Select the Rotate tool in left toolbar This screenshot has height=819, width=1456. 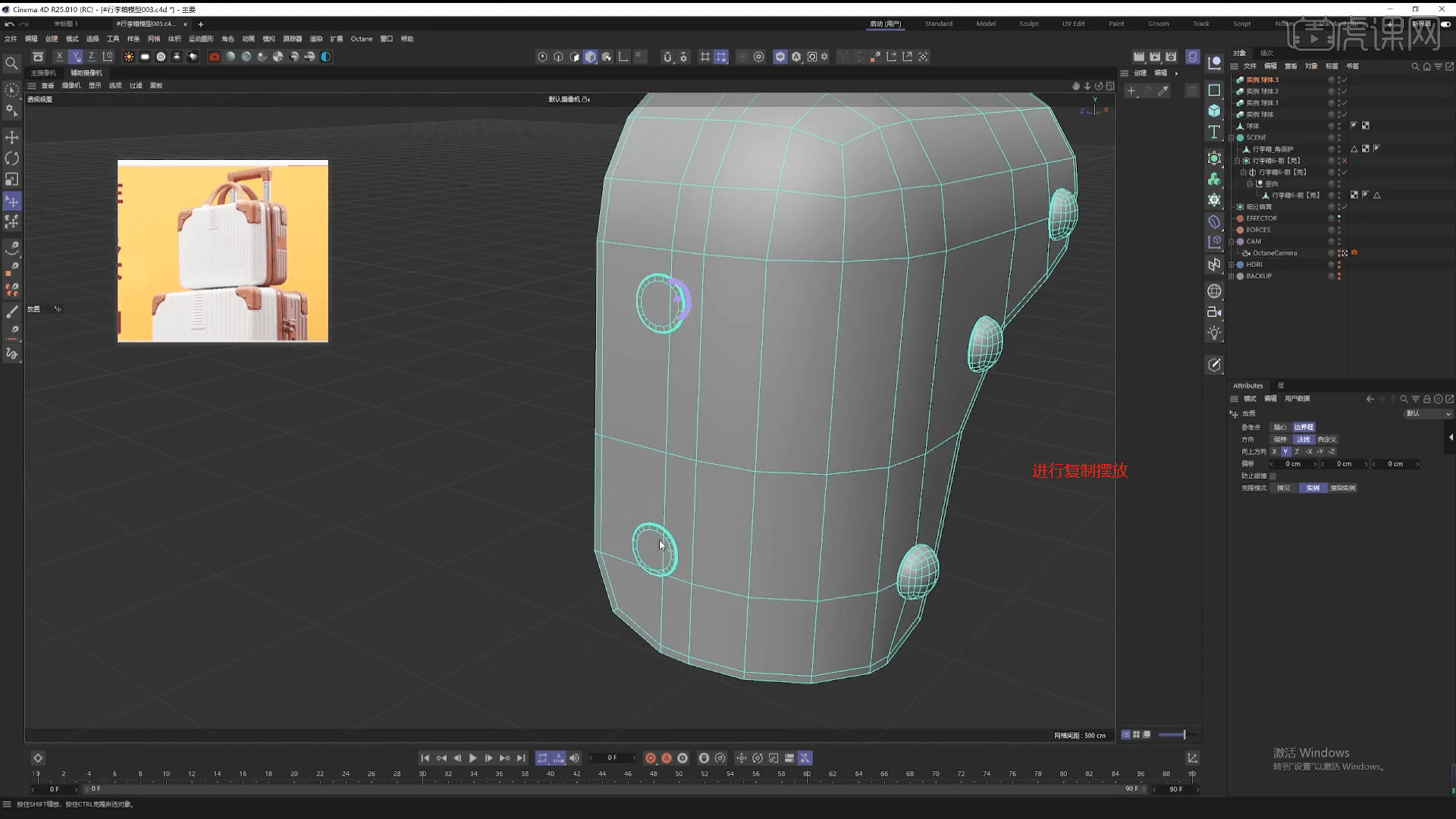pyautogui.click(x=12, y=158)
